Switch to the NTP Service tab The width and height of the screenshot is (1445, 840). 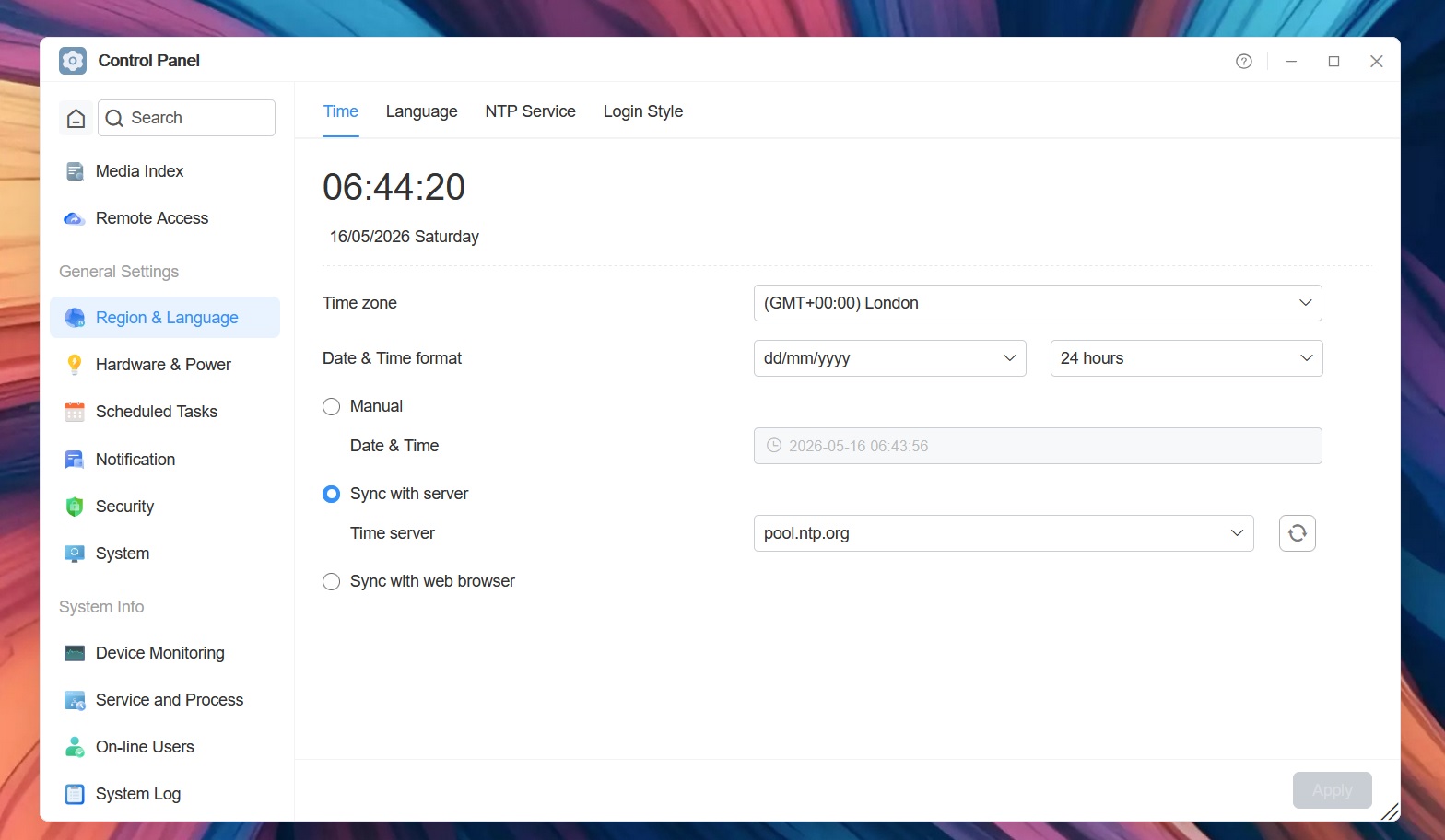tap(530, 111)
